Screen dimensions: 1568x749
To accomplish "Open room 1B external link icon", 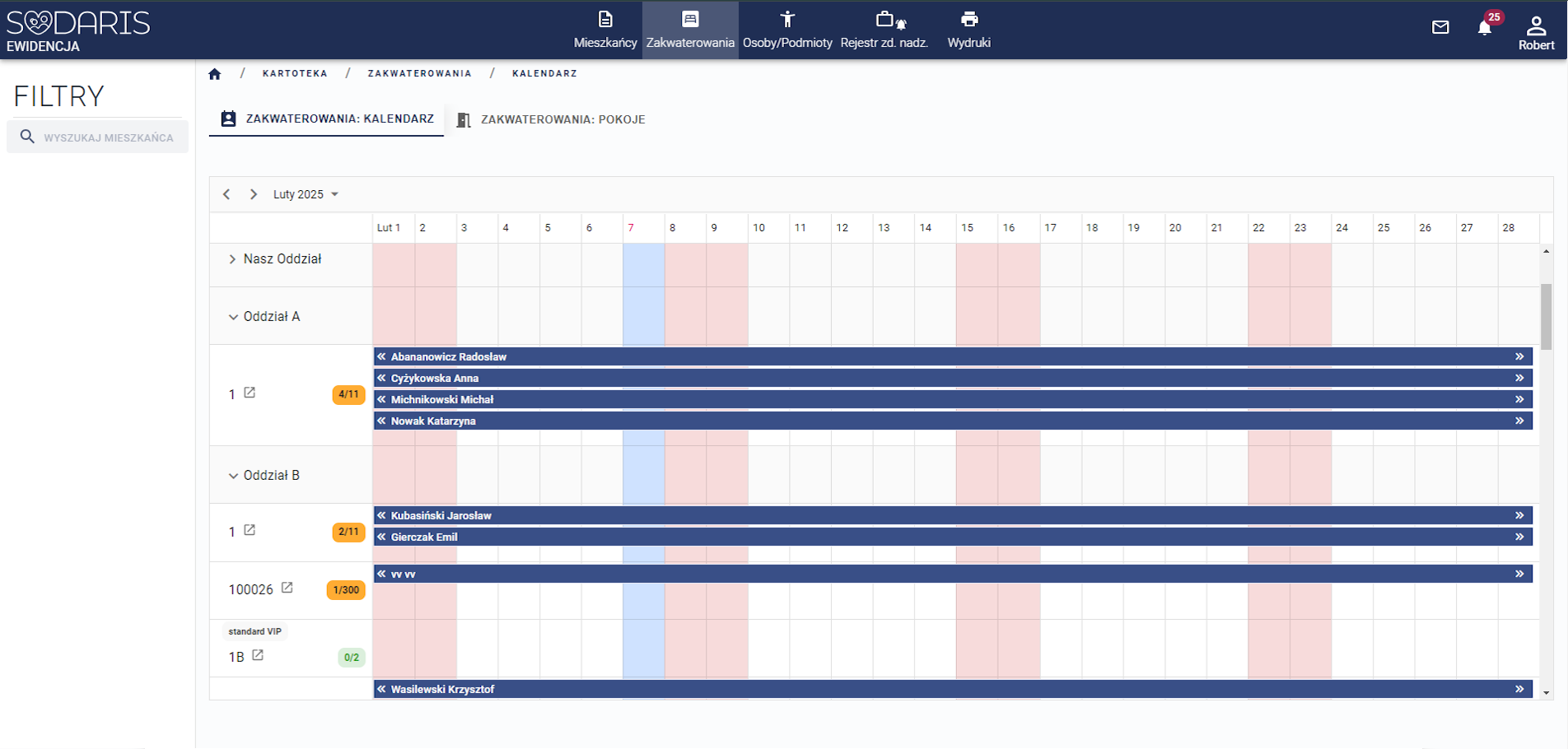I will click(258, 655).
